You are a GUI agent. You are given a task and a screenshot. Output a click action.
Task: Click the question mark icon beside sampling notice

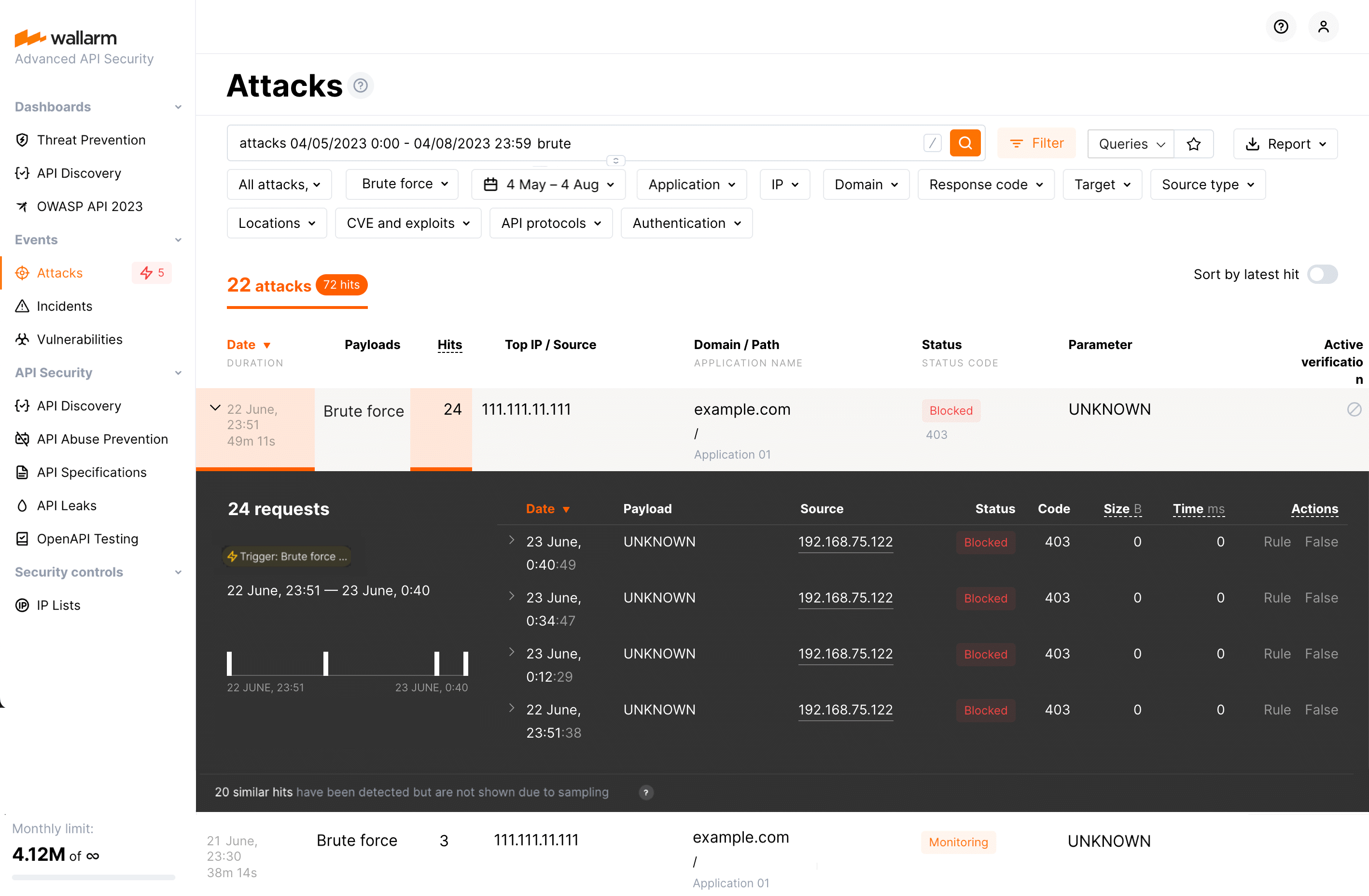646,793
